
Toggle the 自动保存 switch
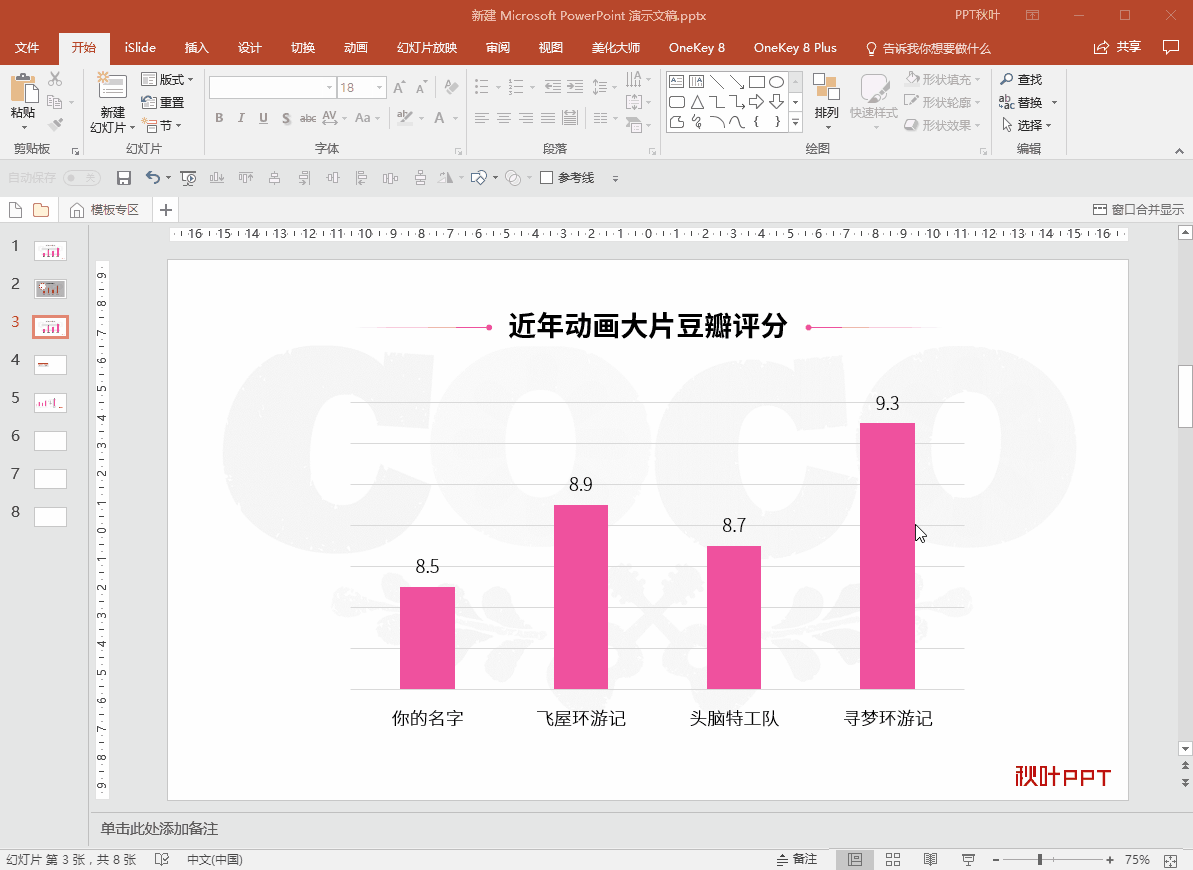click(82, 178)
